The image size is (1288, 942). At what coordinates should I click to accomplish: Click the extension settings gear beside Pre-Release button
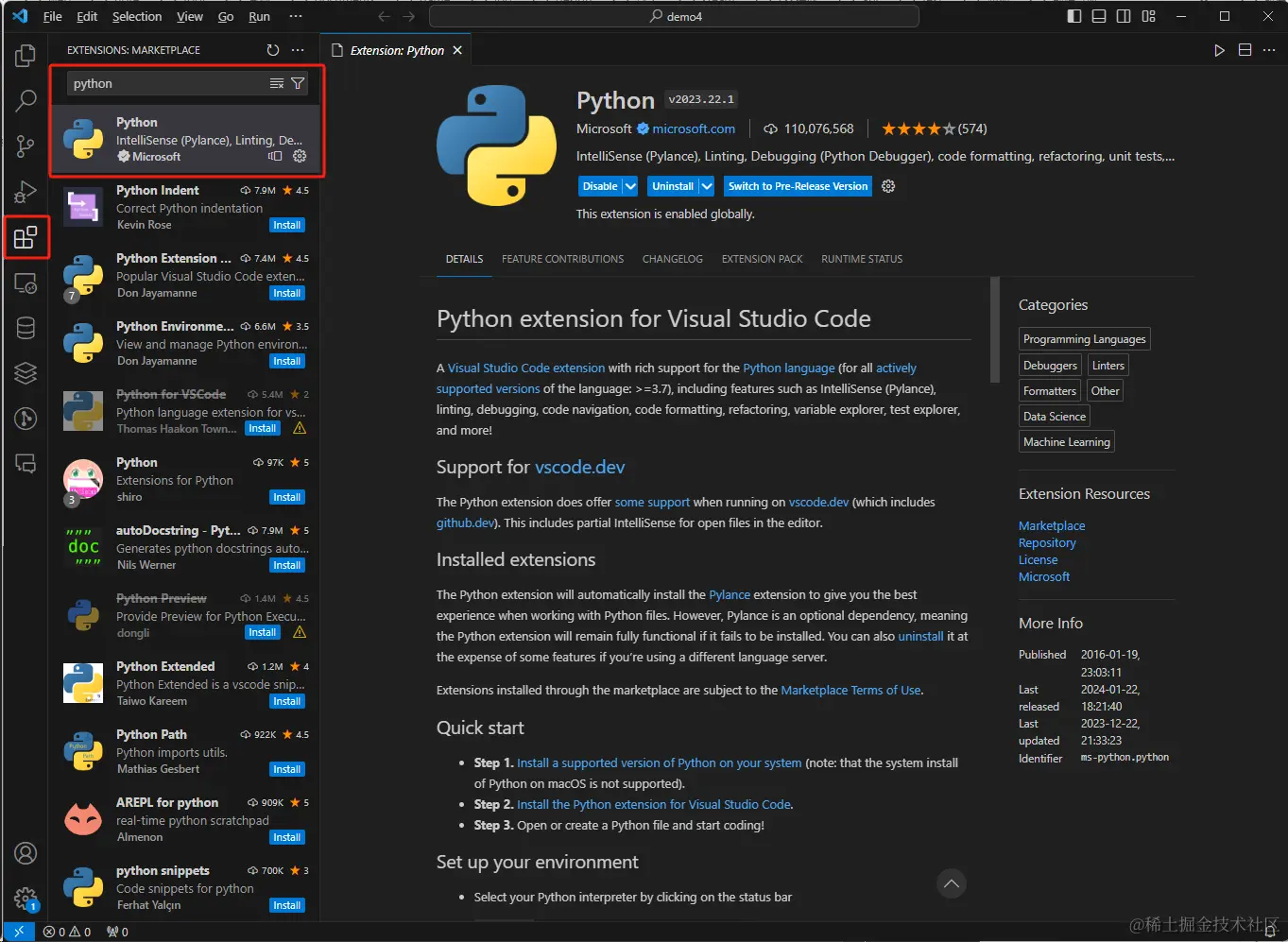(888, 186)
